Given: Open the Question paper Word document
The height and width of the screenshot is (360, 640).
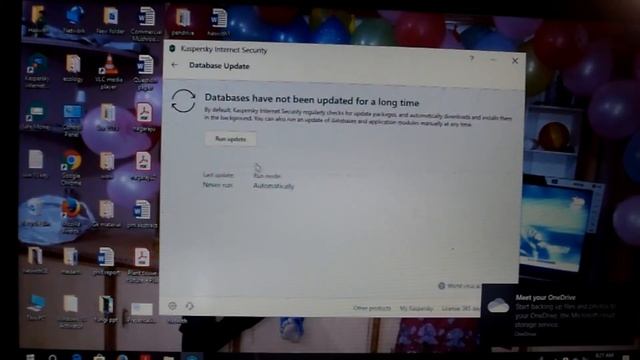Looking at the screenshot, I should click(x=145, y=72).
